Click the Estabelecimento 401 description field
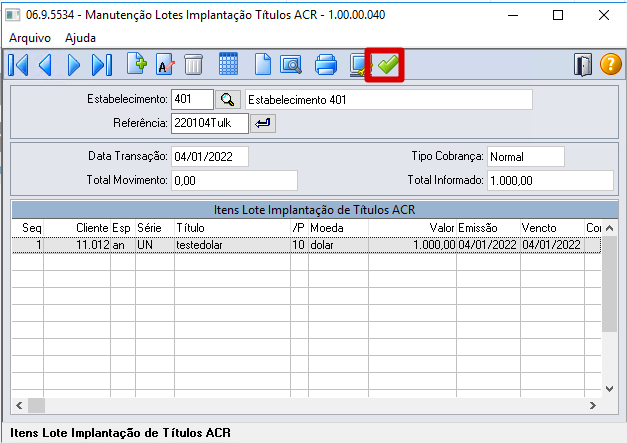Image resolution: width=627 pixels, height=443 pixels. pyautogui.click(x=389, y=100)
